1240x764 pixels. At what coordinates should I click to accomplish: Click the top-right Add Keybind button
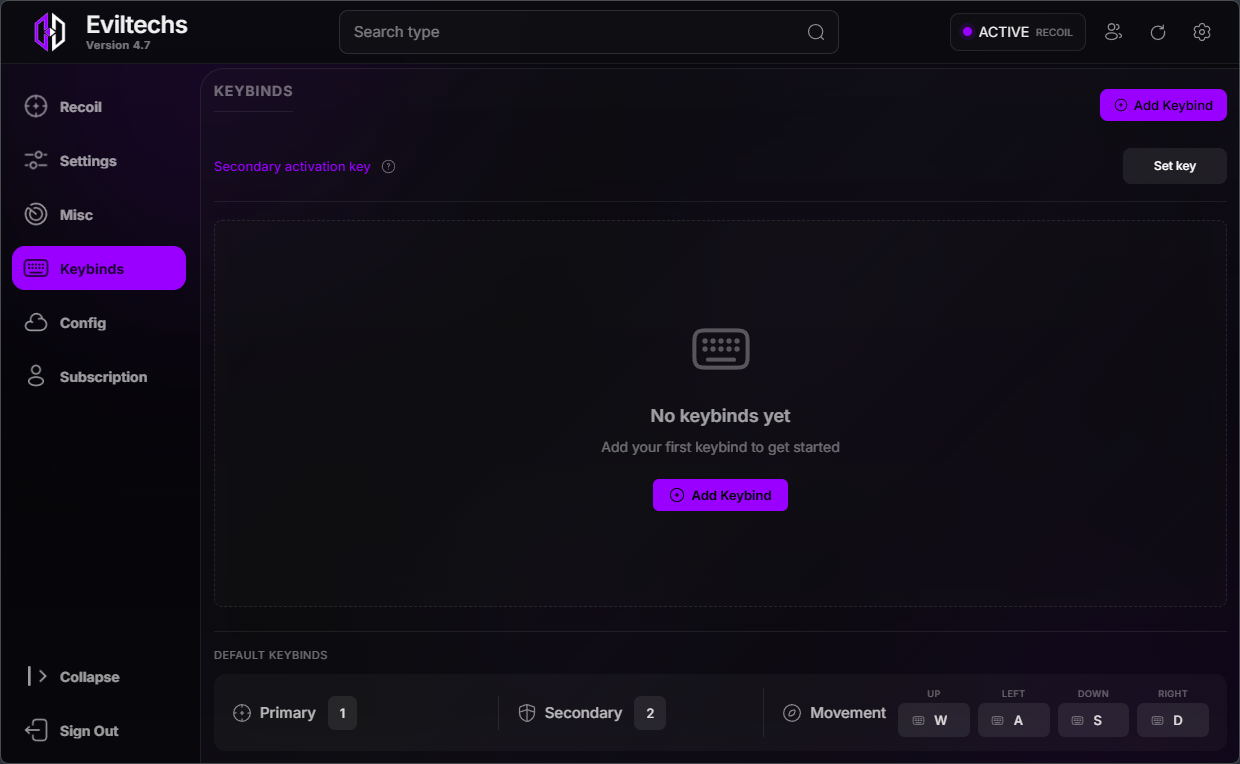1163,105
